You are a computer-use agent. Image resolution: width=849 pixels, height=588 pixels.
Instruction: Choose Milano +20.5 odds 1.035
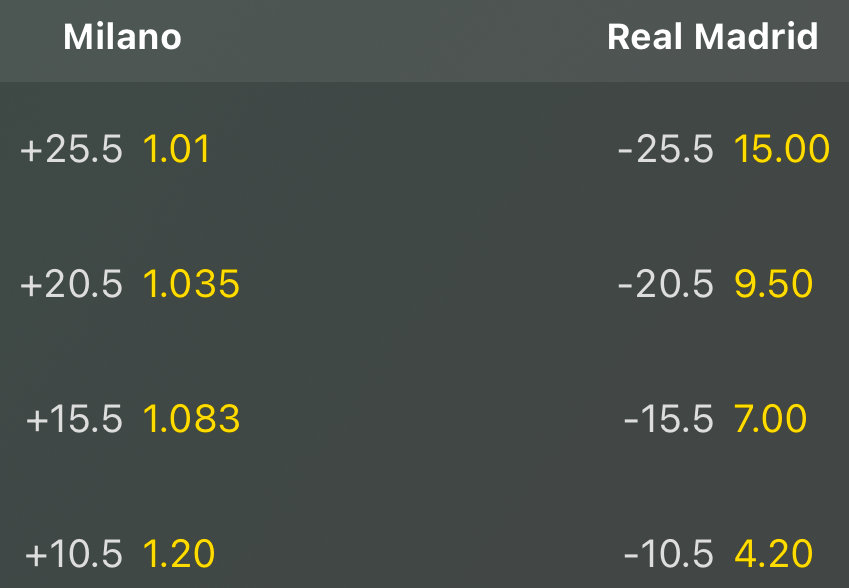click(x=191, y=285)
